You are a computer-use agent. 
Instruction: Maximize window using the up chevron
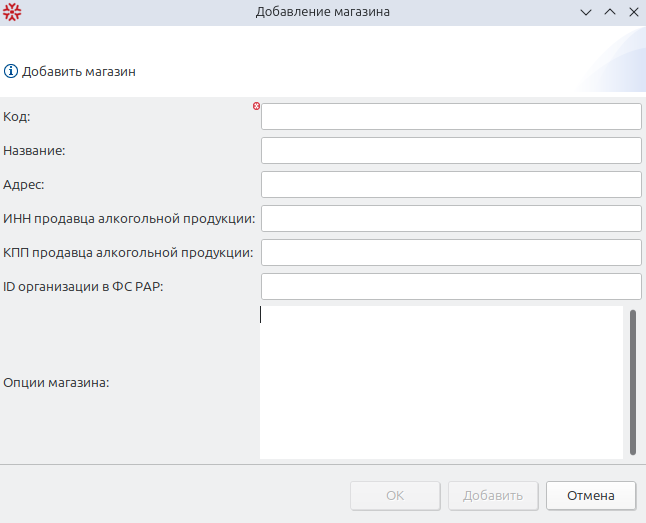(610, 12)
